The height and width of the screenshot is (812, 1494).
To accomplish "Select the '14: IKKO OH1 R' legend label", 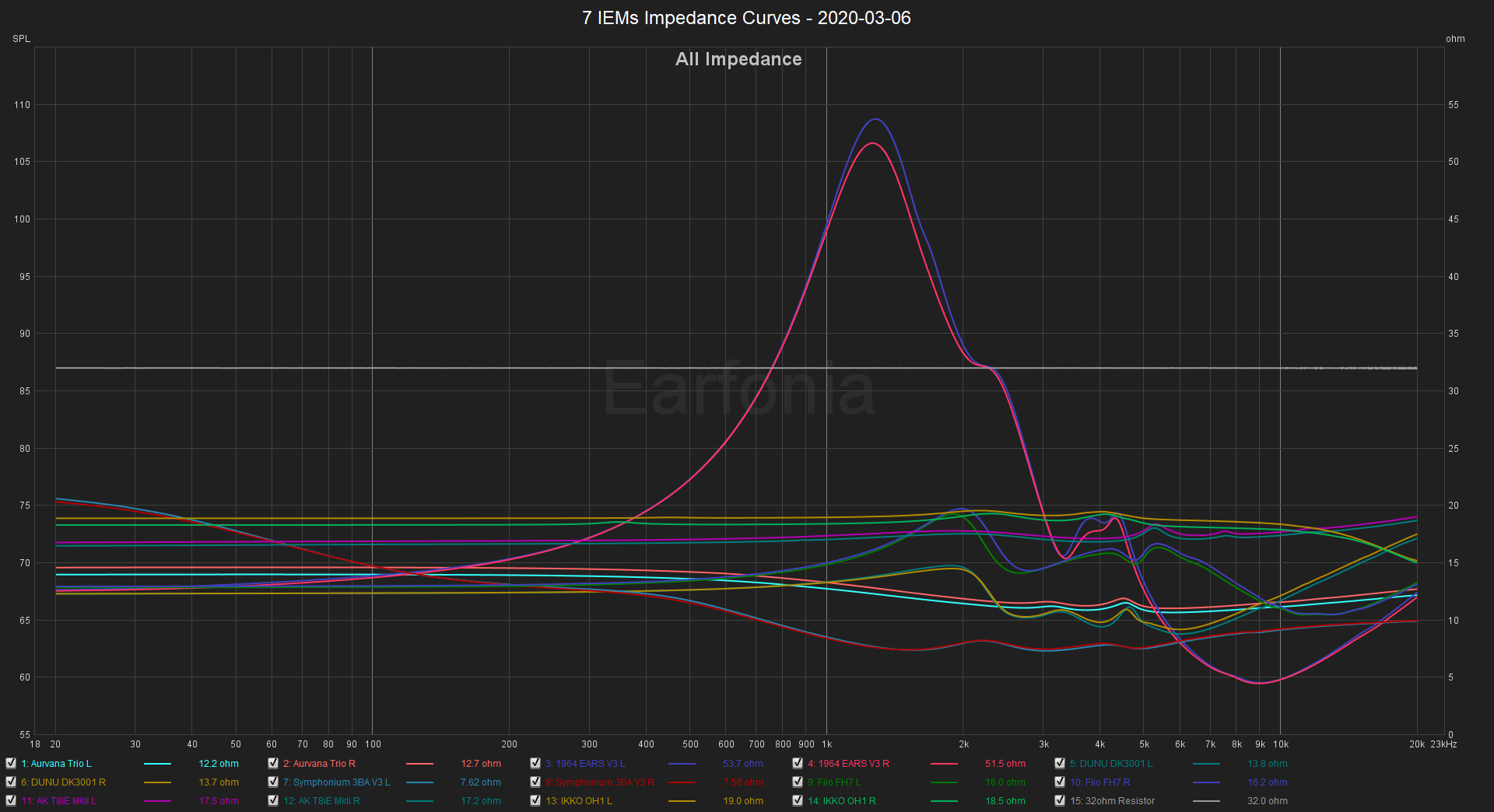I will click(842, 801).
